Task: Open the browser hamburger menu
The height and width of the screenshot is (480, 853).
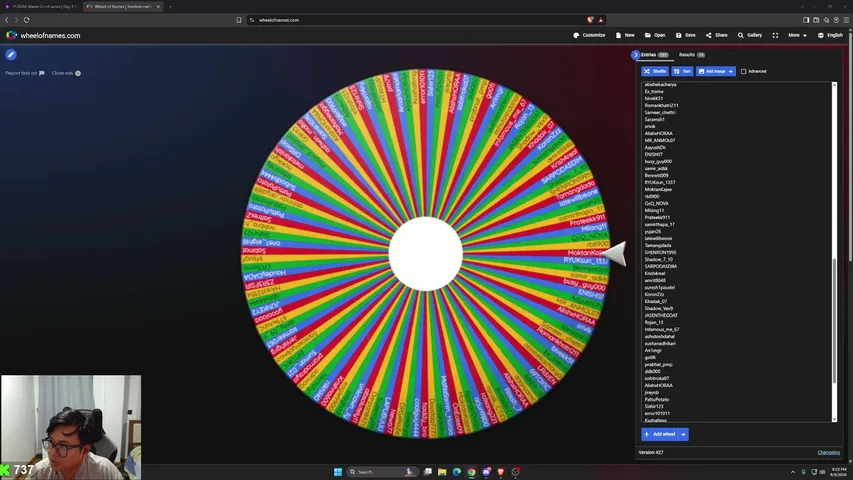Action: click(x=846, y=20)
